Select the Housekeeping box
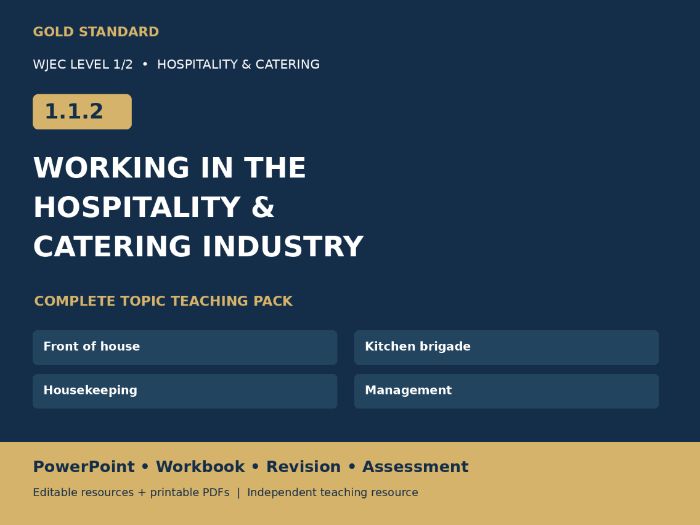700x525 pixels. point(185,391)
